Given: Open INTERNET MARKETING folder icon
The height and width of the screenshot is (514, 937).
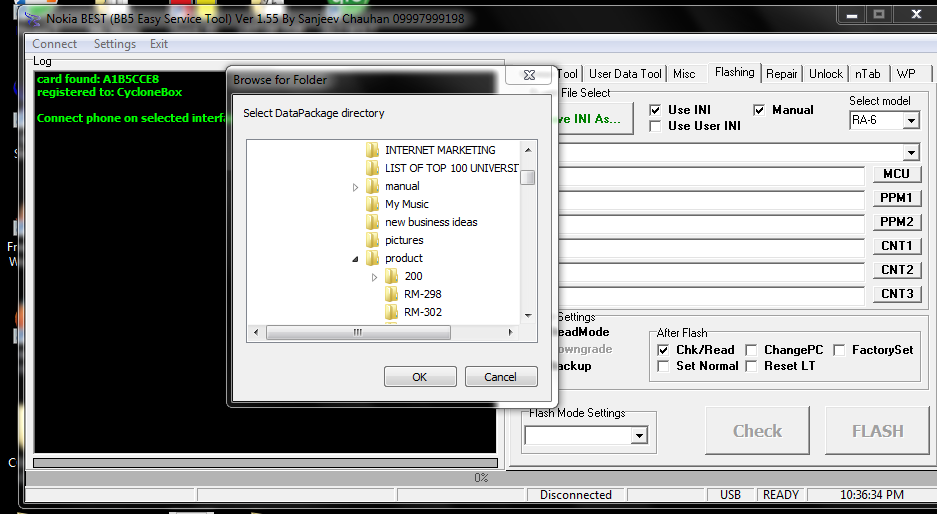Looking at the screenshot, I should (372, 149).
